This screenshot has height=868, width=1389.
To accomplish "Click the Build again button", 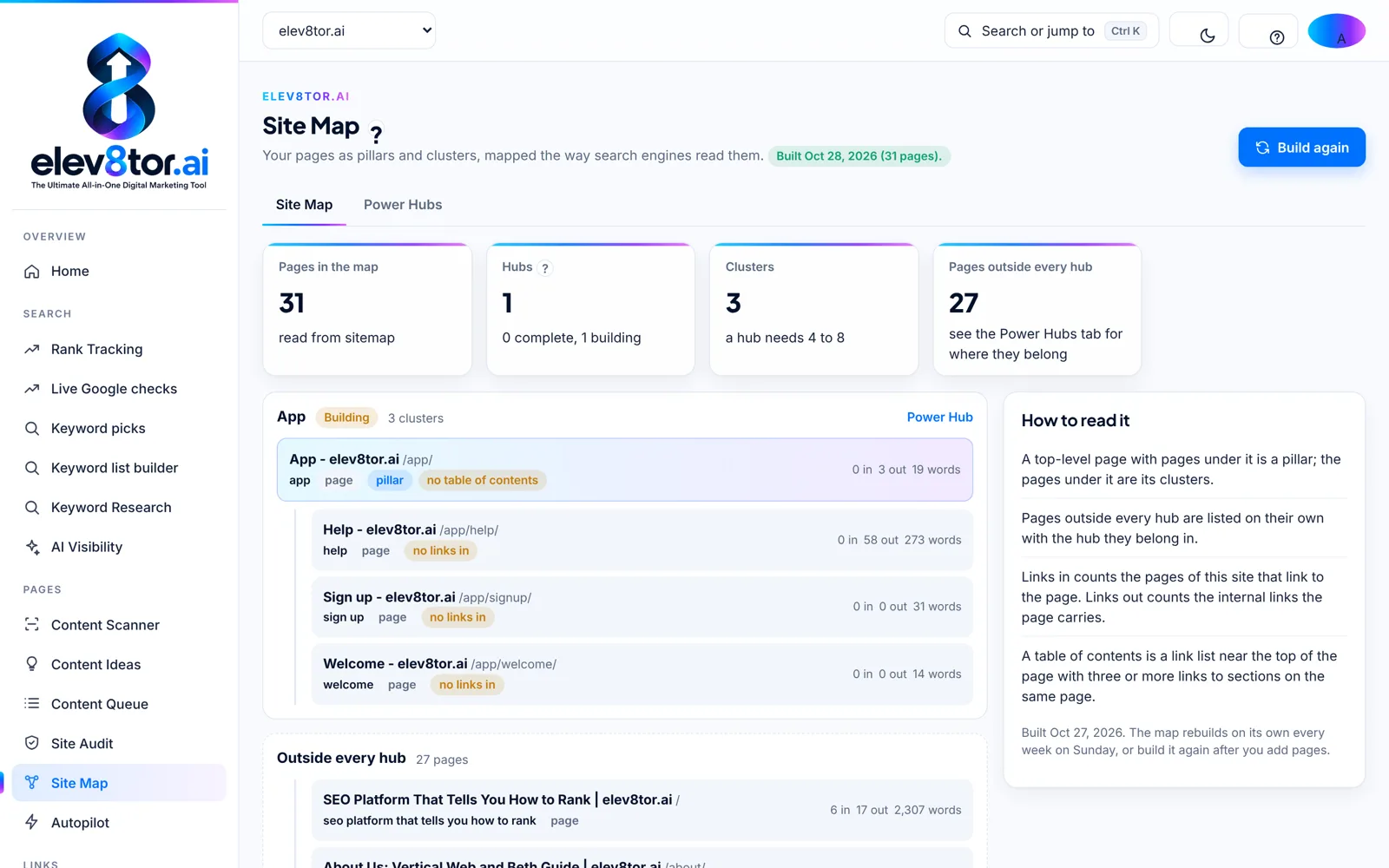I will (1301, 148).
